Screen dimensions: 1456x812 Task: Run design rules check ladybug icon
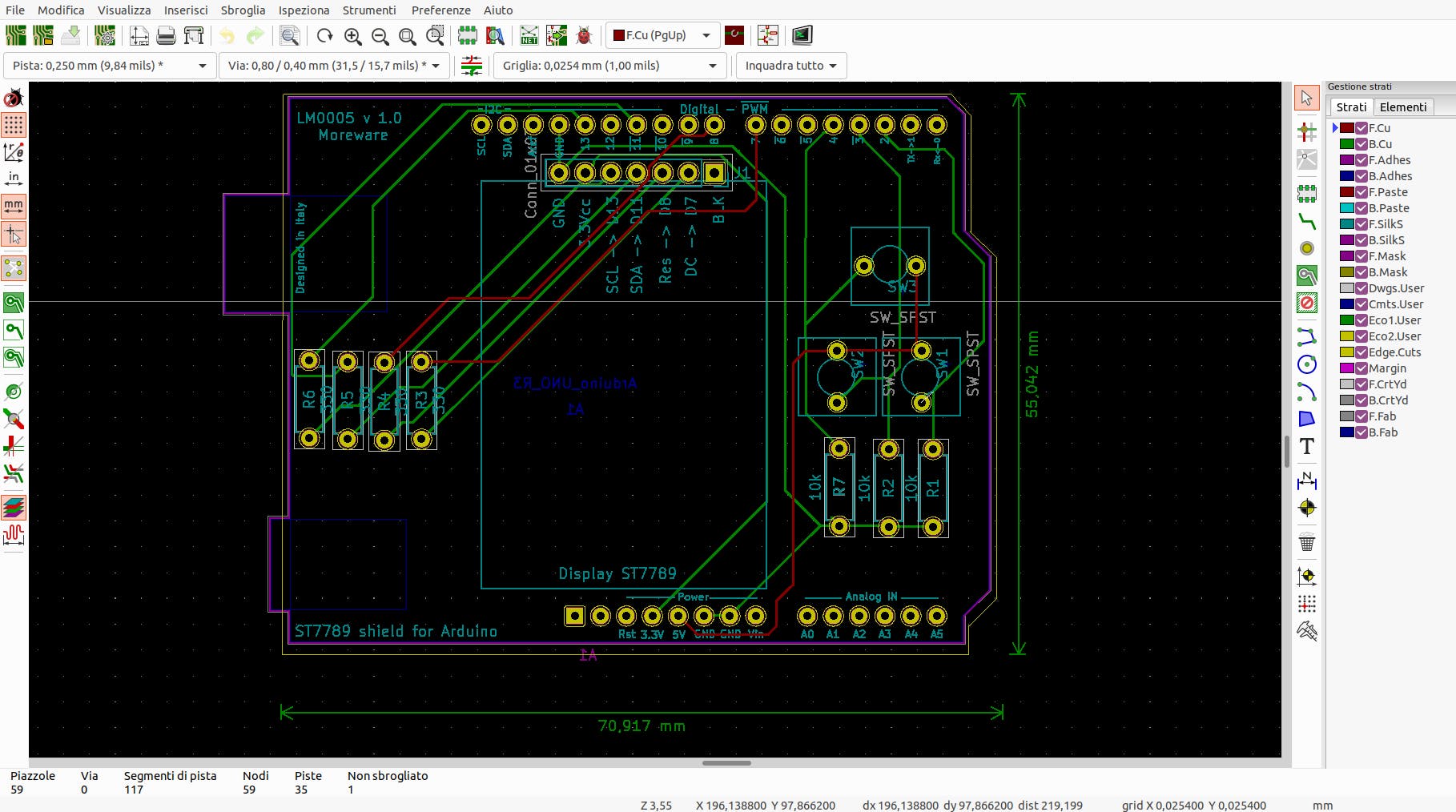pyautogui.click(x=585, y=35)
